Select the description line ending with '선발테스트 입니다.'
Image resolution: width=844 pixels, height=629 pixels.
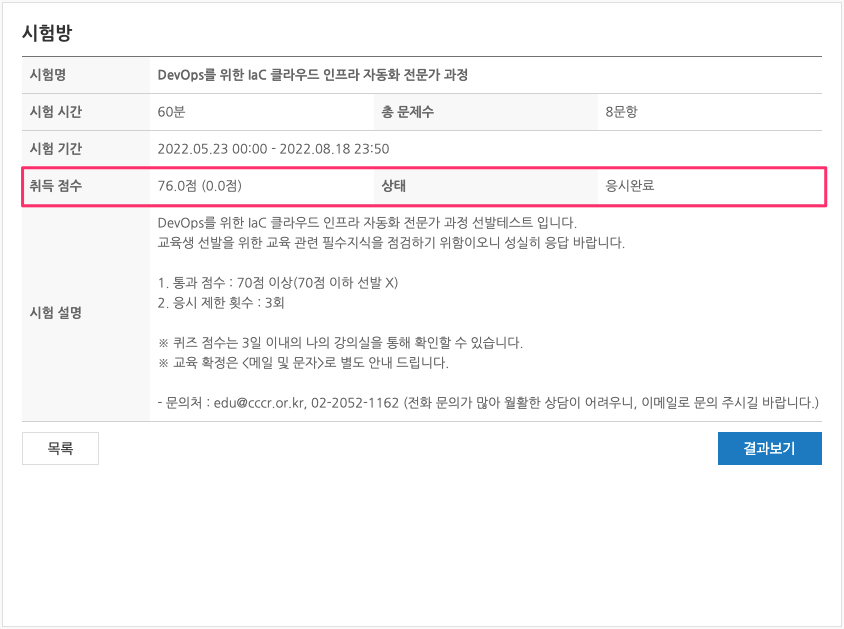(367, 223)
